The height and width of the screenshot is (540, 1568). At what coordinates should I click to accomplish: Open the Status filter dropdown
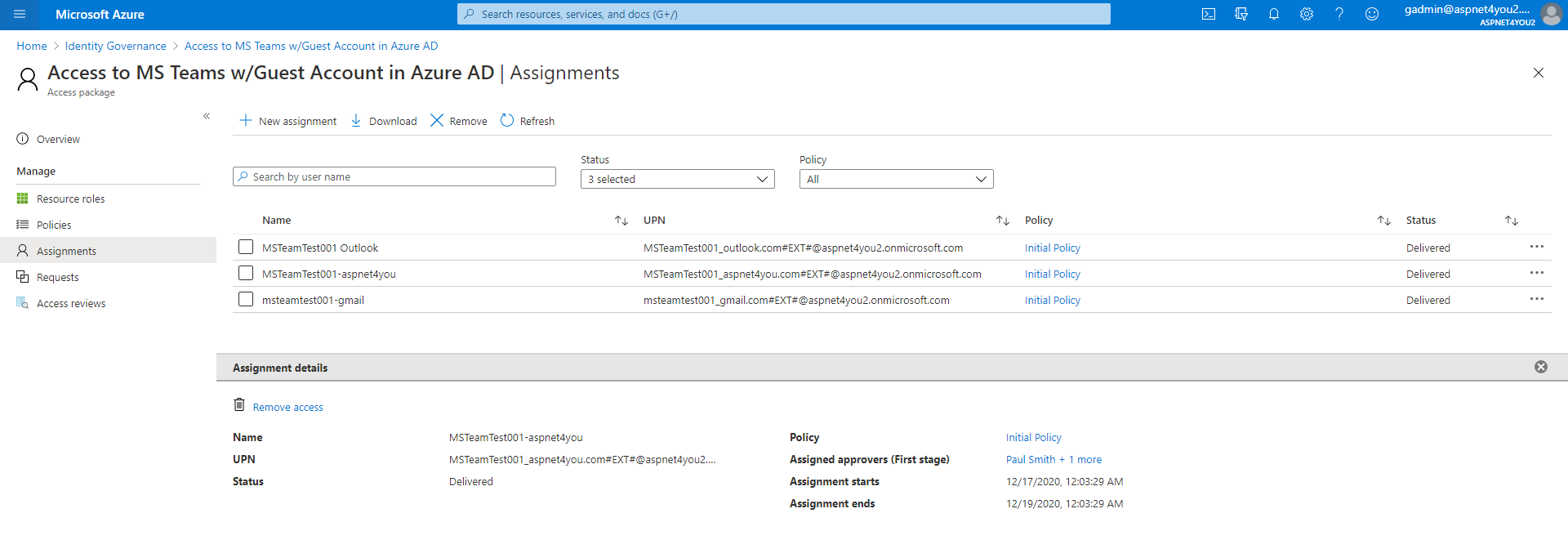click(678, 179)
